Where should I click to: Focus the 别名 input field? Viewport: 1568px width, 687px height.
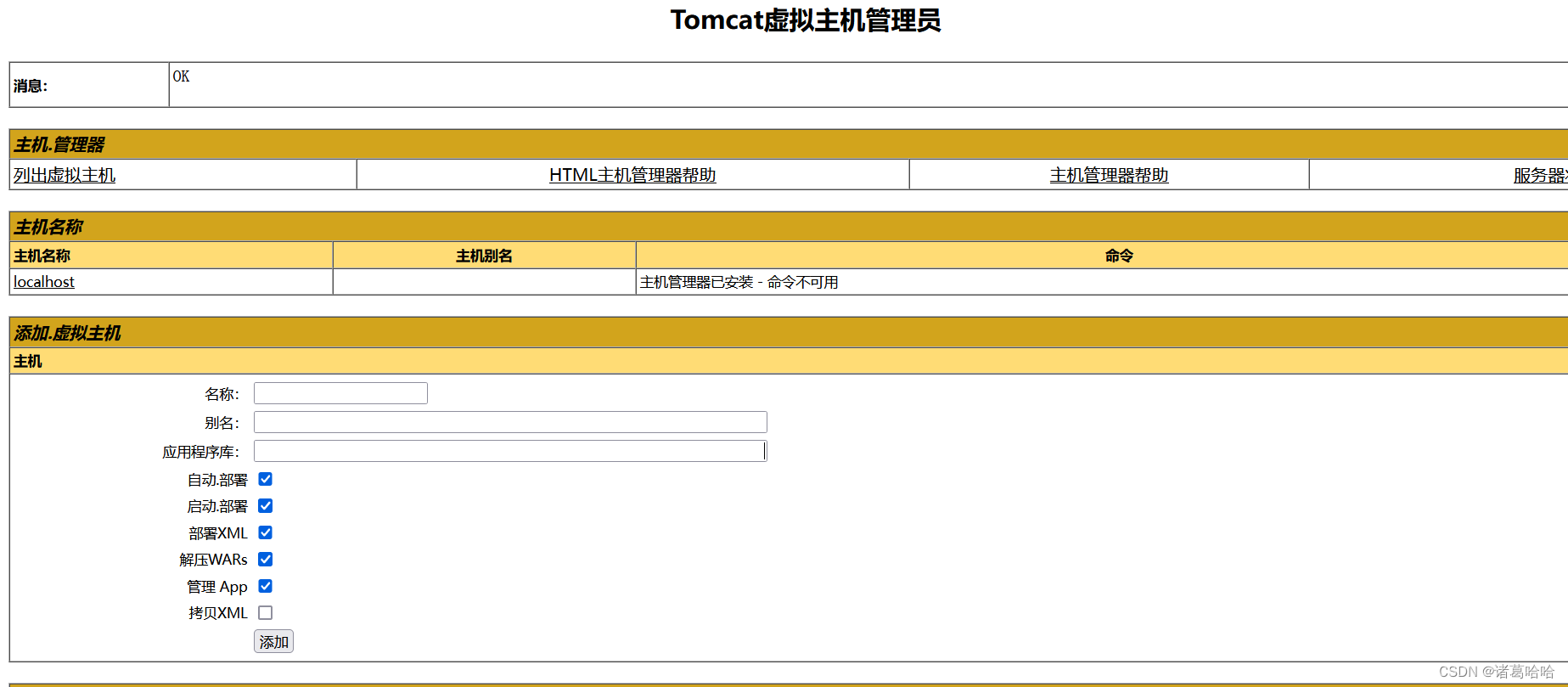click(510, 422)
